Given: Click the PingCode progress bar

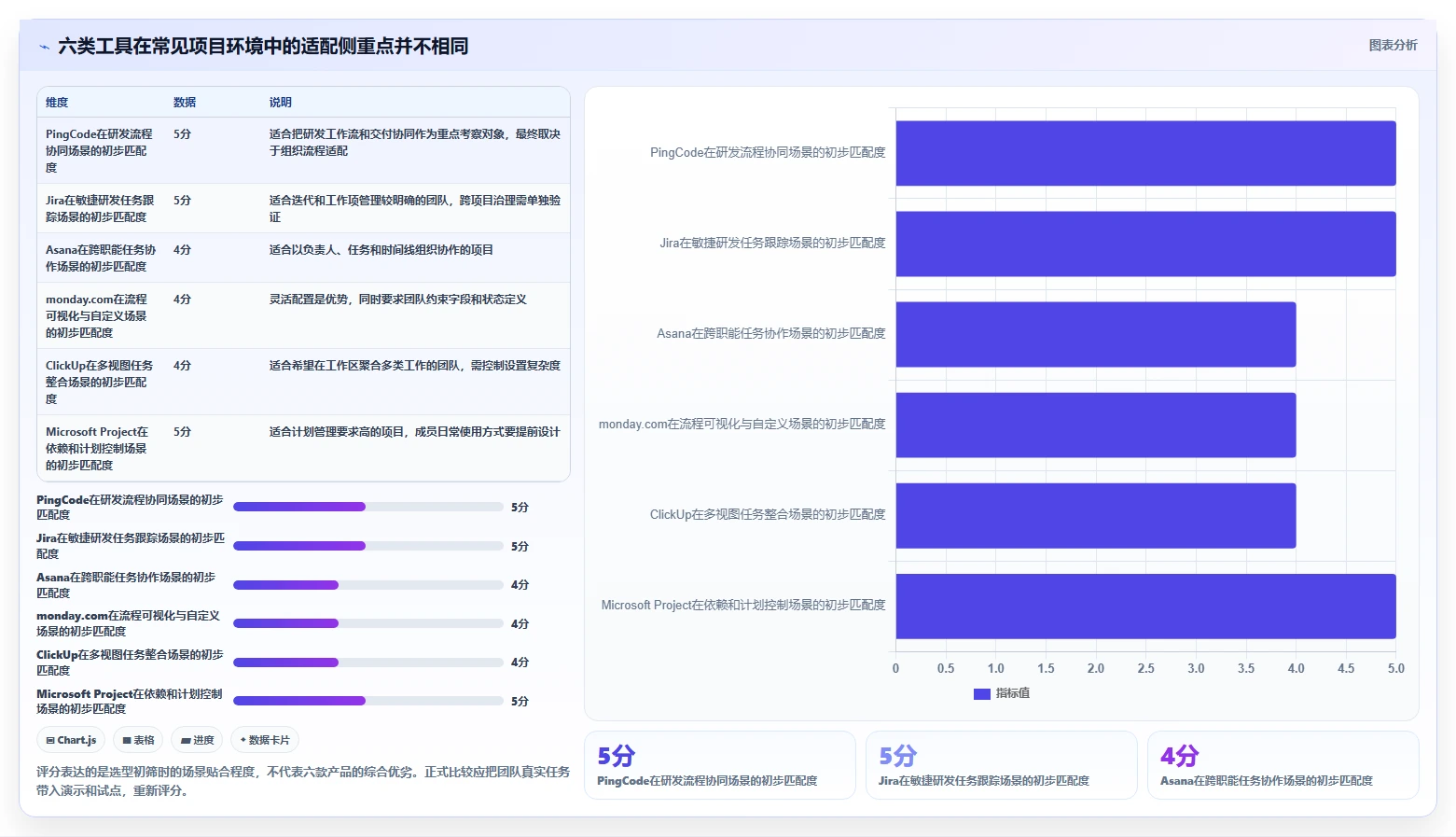Looking at the screenshot, I should point(368,507).
